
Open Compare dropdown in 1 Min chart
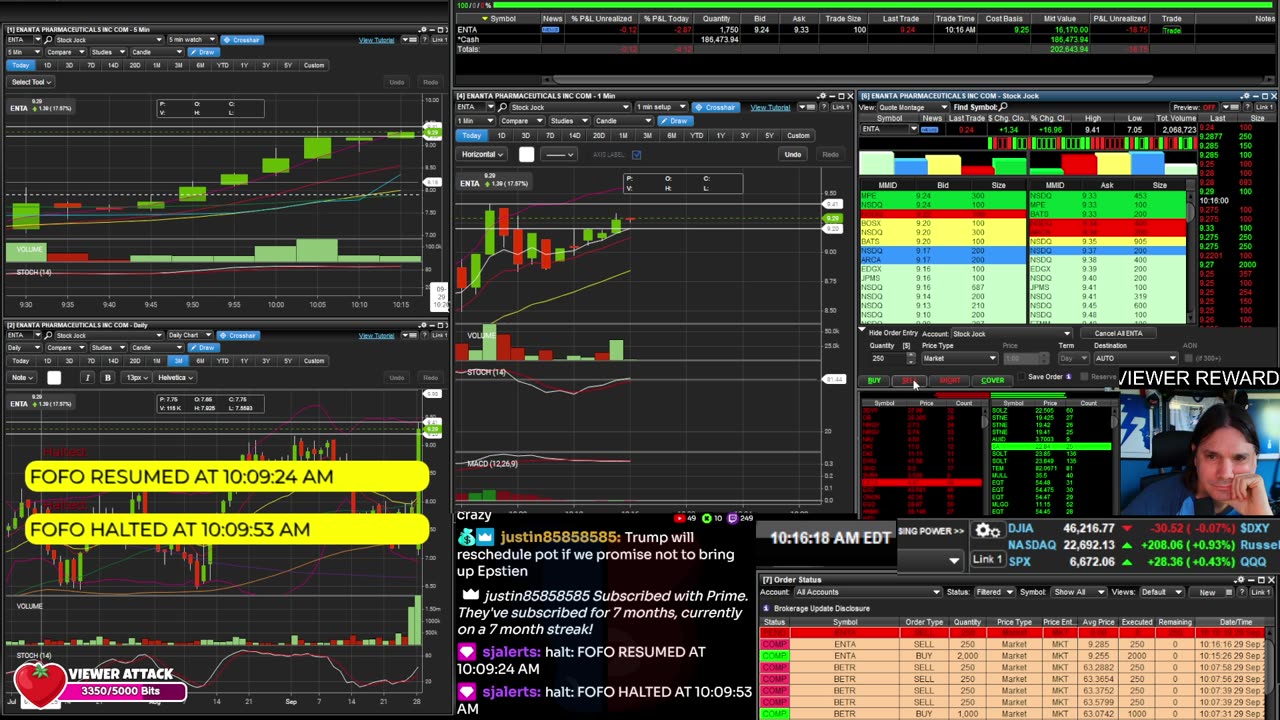tap(522, 121)
